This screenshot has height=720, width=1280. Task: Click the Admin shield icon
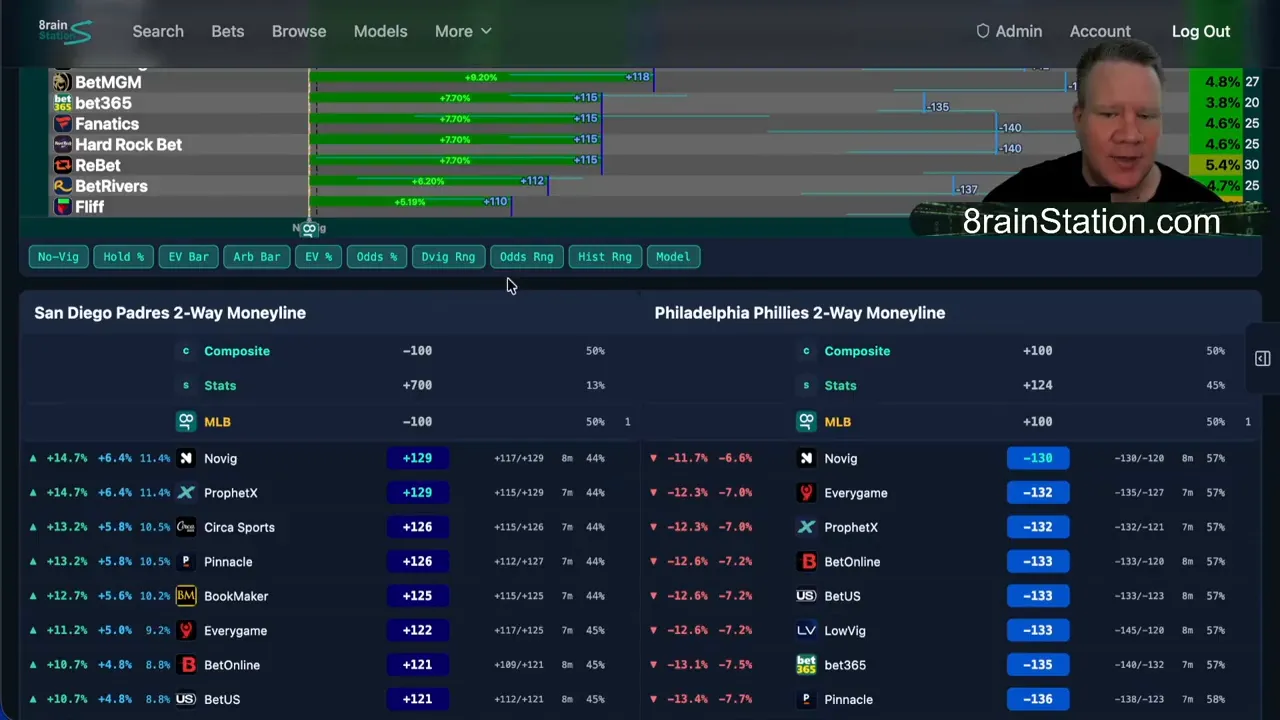[x=983, y=31]
